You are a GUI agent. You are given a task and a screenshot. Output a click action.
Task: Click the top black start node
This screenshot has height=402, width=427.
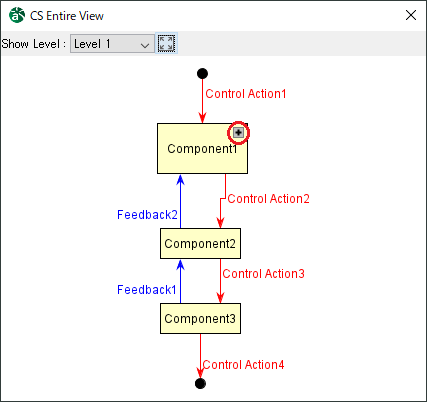pos(202,73)
